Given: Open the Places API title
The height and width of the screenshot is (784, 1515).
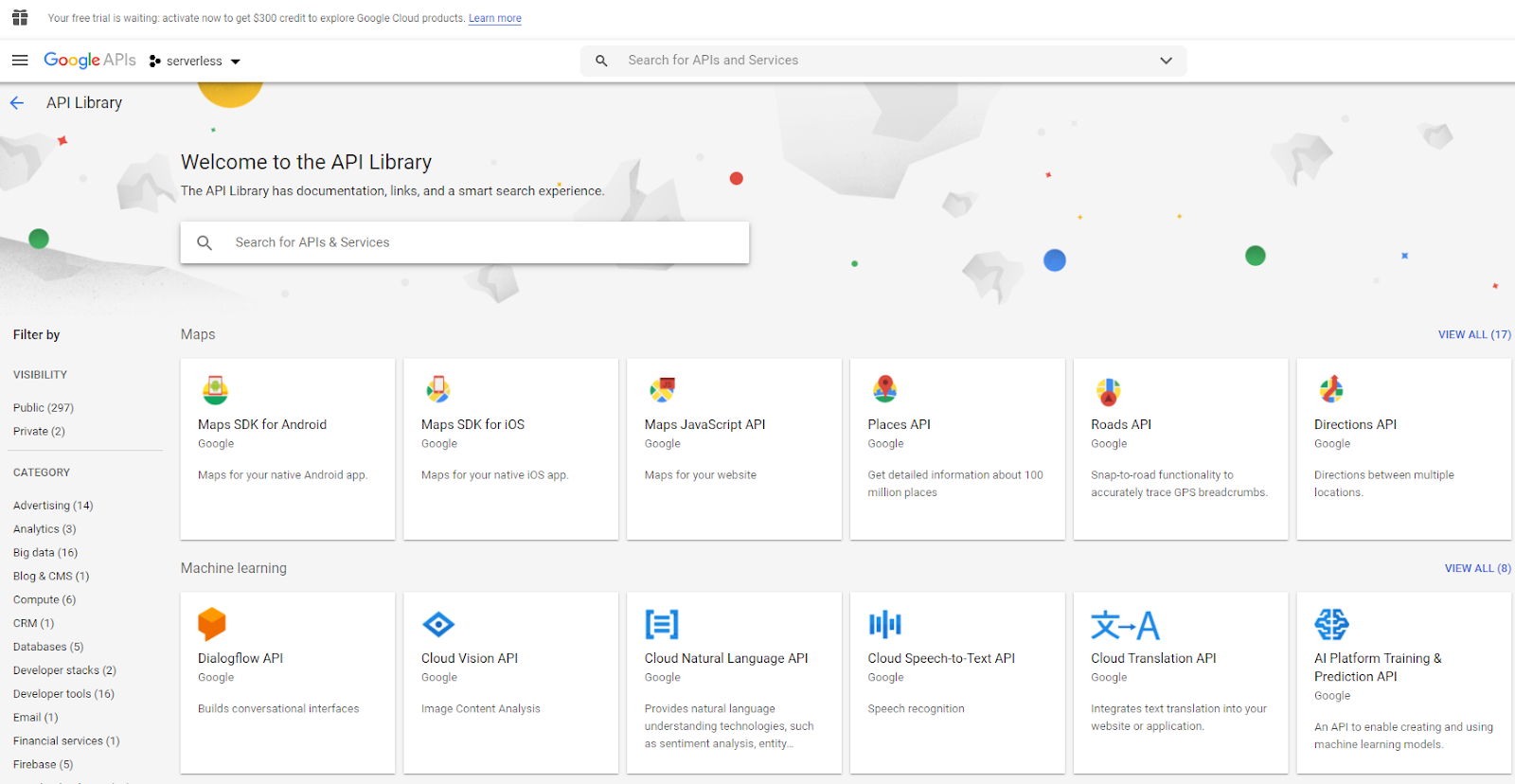Looking at the screenshot, I should (899, 424).
